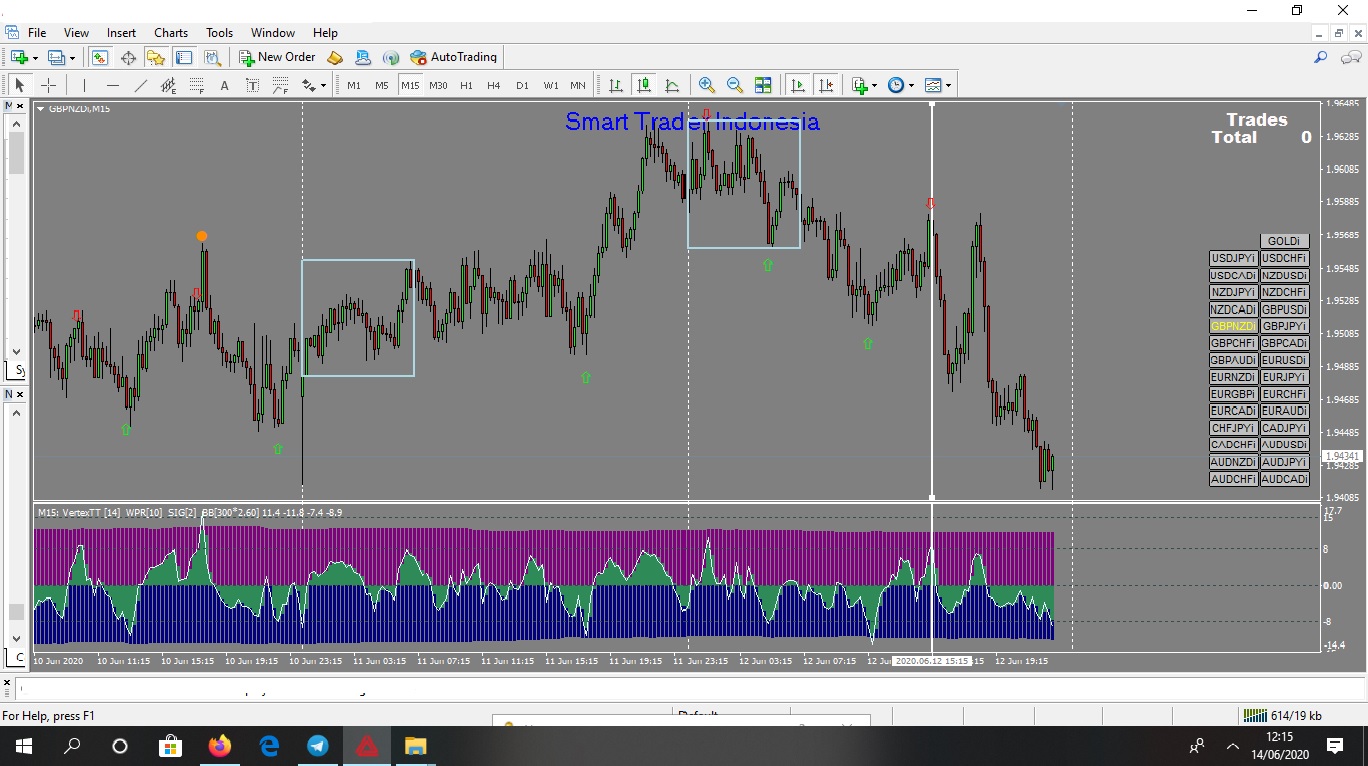Toggle the Strategy Tester panel
The height and width of the screenshot is (766, 1368).
[x=211, y=58]
